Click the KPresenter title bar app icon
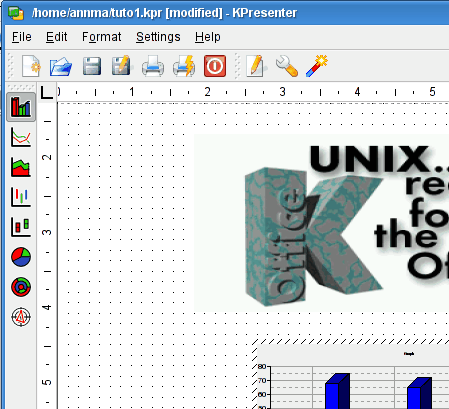449x409 pixels. (x=16, y=13)
